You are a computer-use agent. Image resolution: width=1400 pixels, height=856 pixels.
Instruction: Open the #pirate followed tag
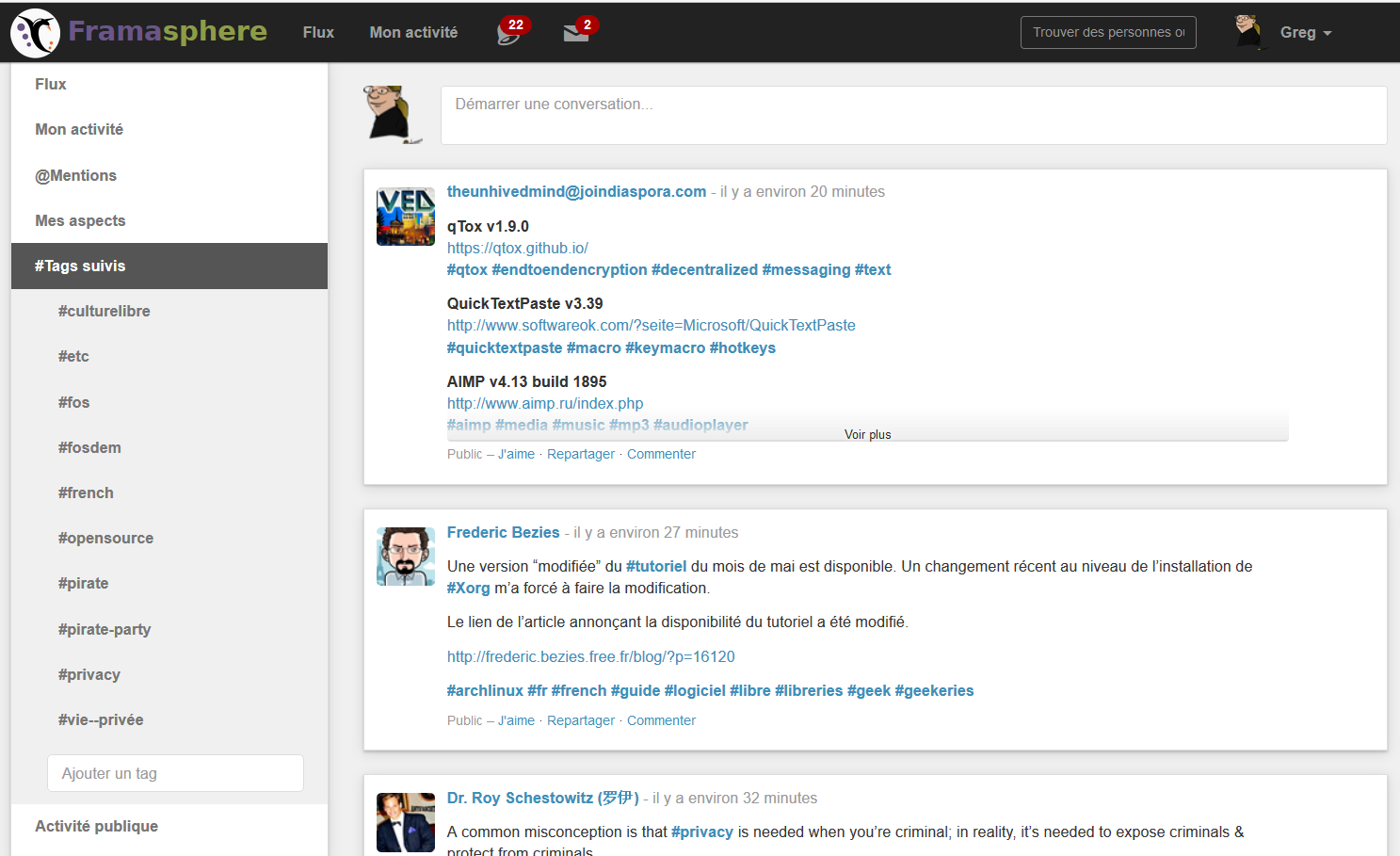coord(83,583)
